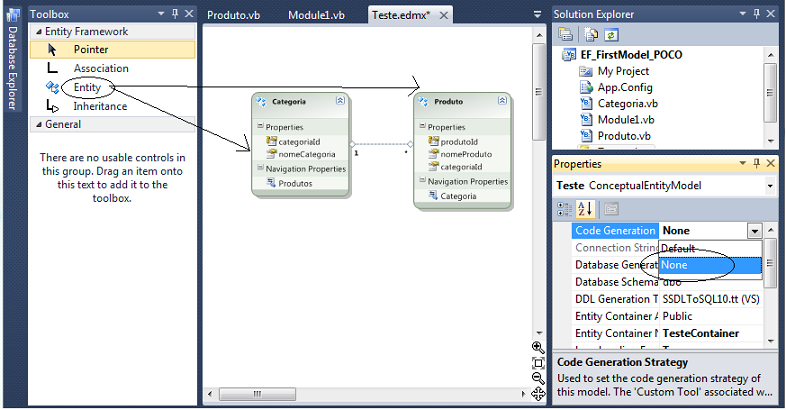The height and width of the screenshot is (410, 786).
Task: Click the Properties grid scroll down arrow
Action: pyautogui.click(x=771, y=341)
